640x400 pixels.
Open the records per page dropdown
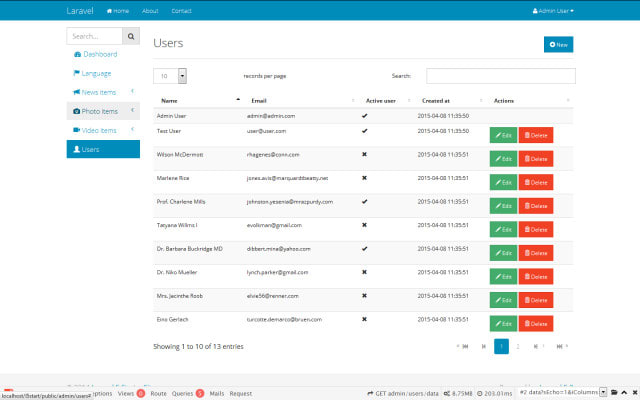(170, 76)
